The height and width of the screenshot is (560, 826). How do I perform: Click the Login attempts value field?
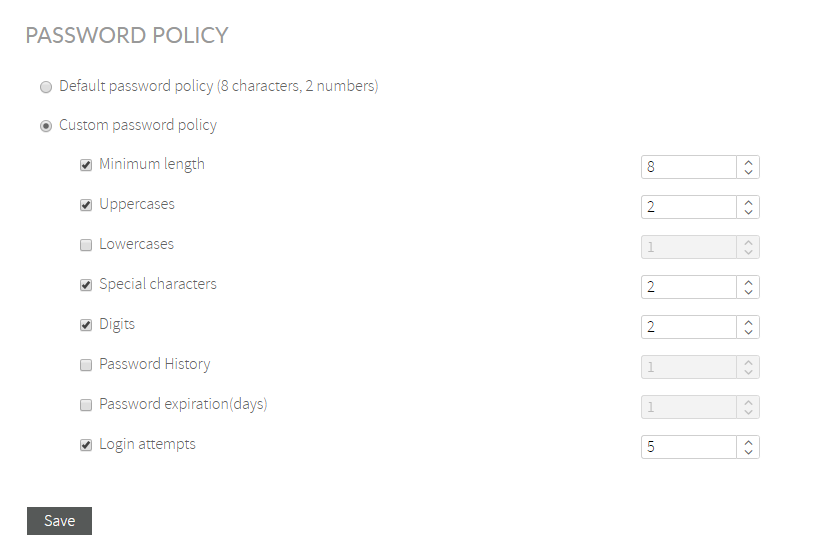pyautogui.click(x=689, y=447)
